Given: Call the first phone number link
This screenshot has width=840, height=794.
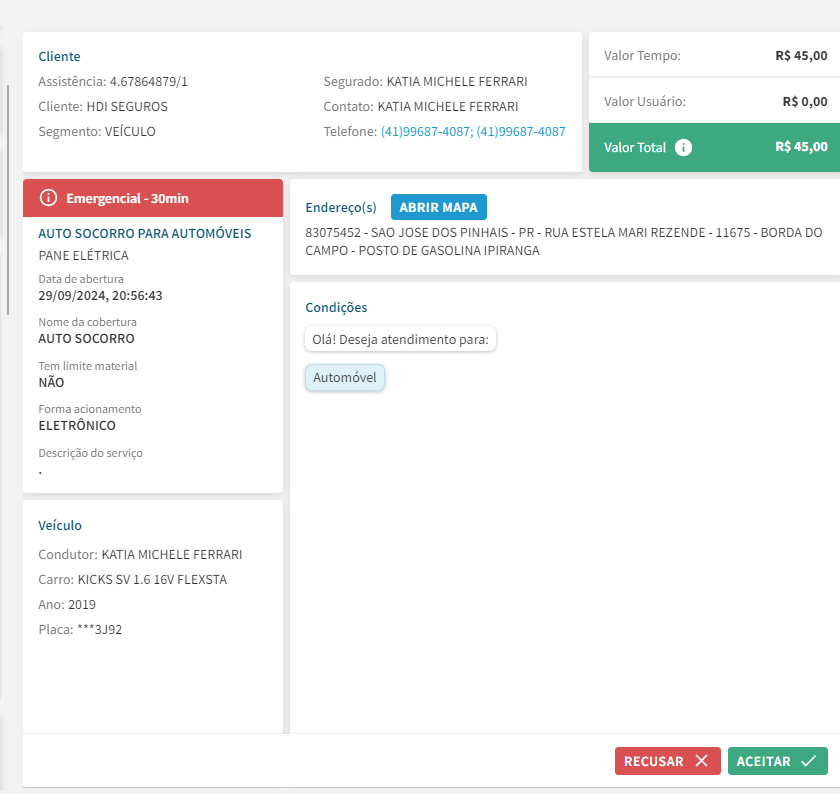Looking at the screenshot, I should pos(425,131).
